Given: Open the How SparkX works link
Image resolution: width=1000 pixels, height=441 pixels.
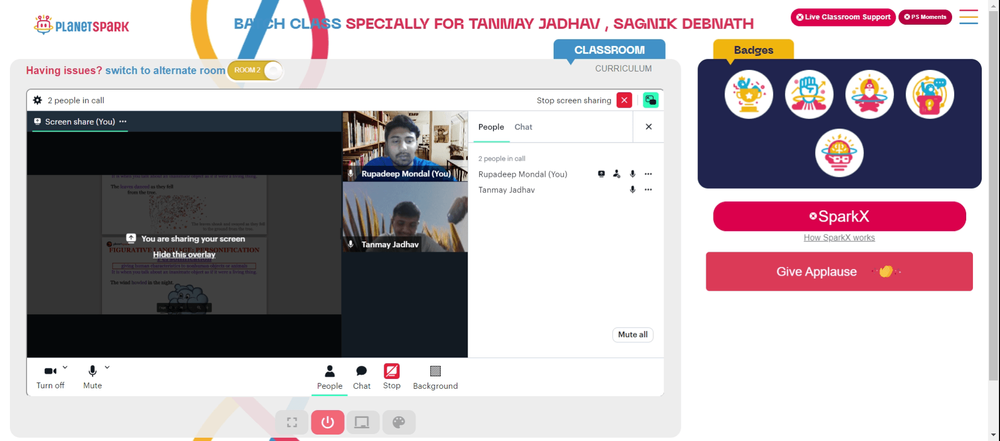Looking at the screenshot, I should (839, 237).
